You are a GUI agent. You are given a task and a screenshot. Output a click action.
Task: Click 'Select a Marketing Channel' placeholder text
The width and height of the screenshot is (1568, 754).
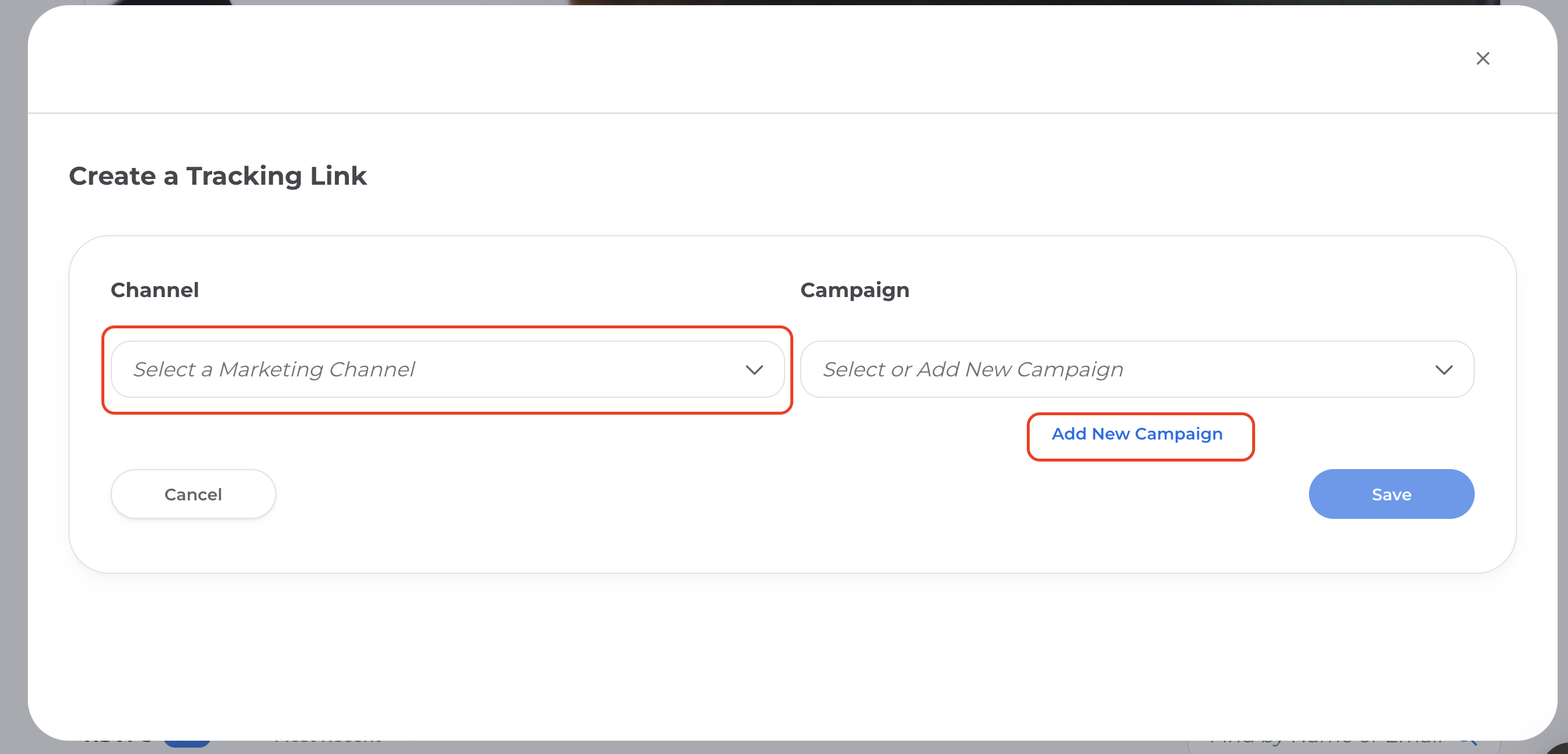tap(274, 369)
